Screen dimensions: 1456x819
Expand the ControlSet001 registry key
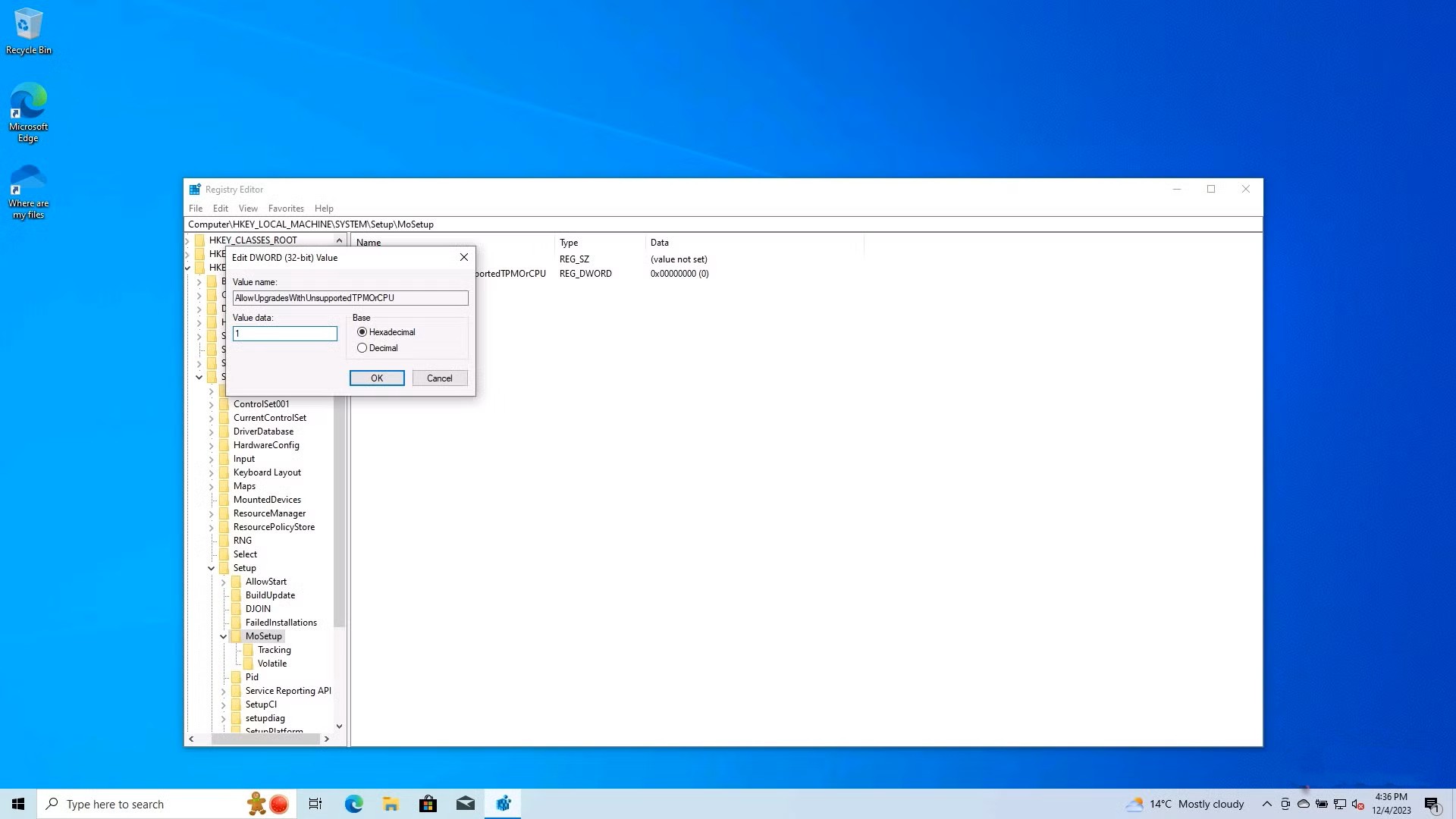(212, 404)
